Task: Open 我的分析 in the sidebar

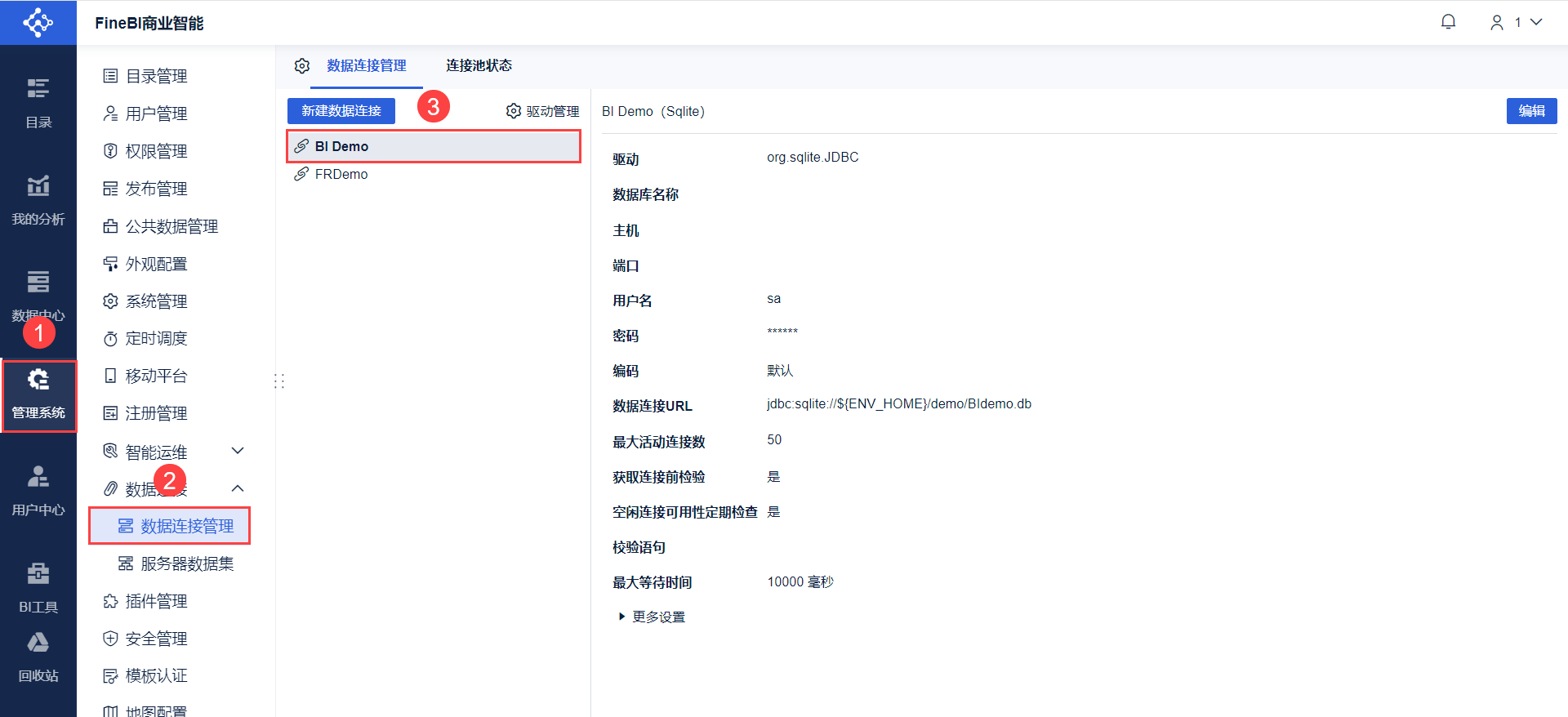Action: 38,200
